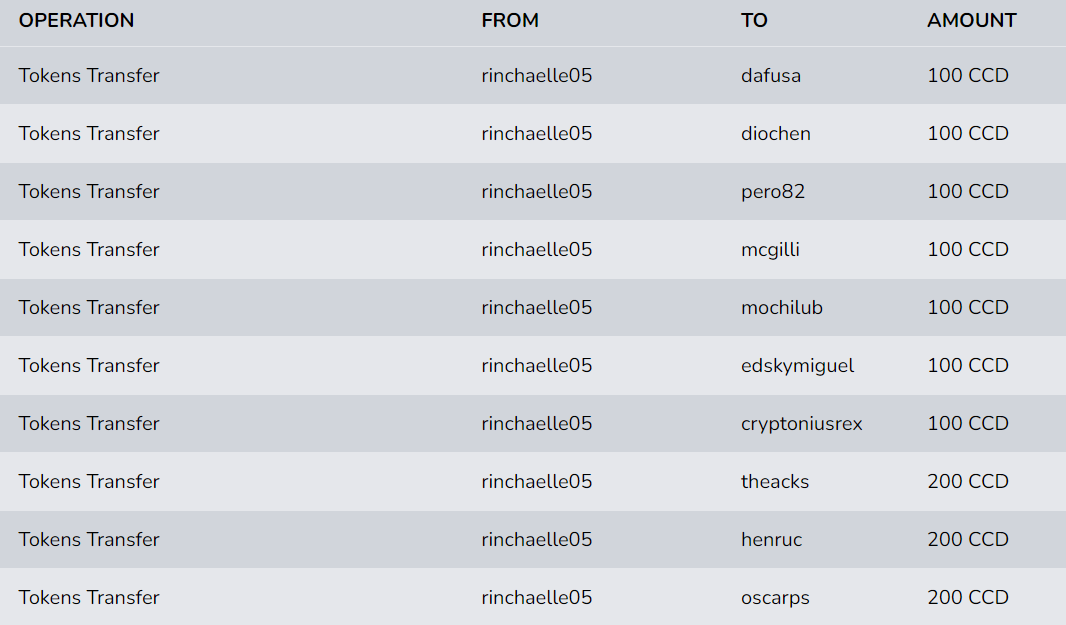Click the OPERATION column header
The width and height of the screenshot is (1066, 625).
[x=76, y=20]
